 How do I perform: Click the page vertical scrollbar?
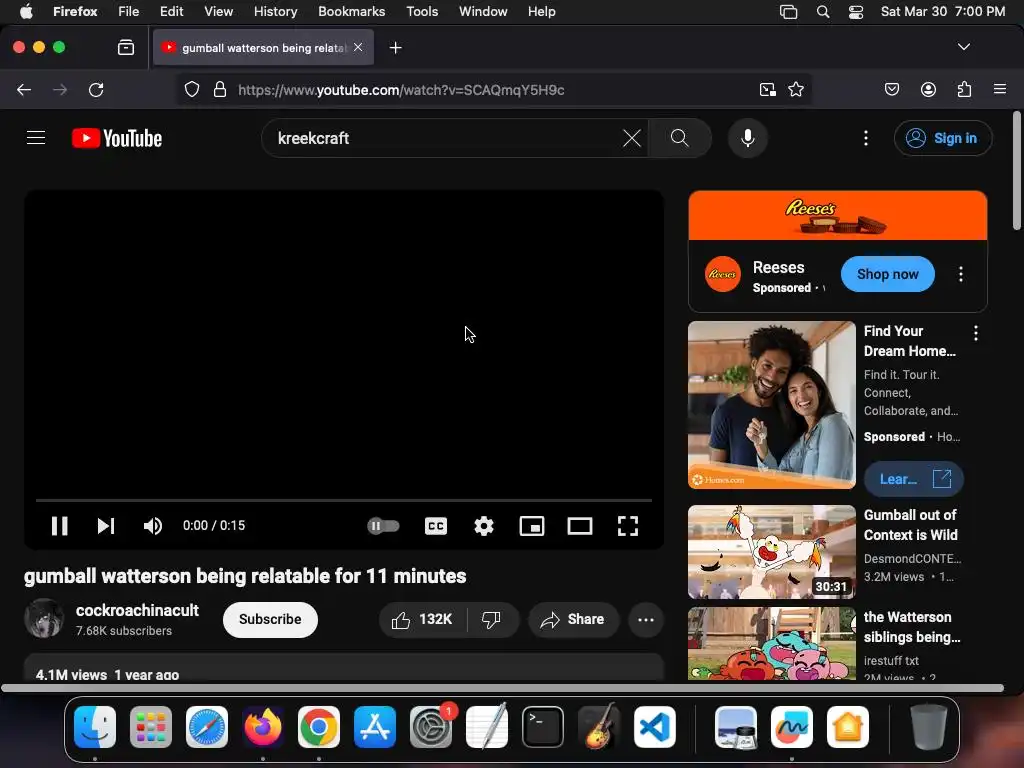click(x=1016, y=171)
